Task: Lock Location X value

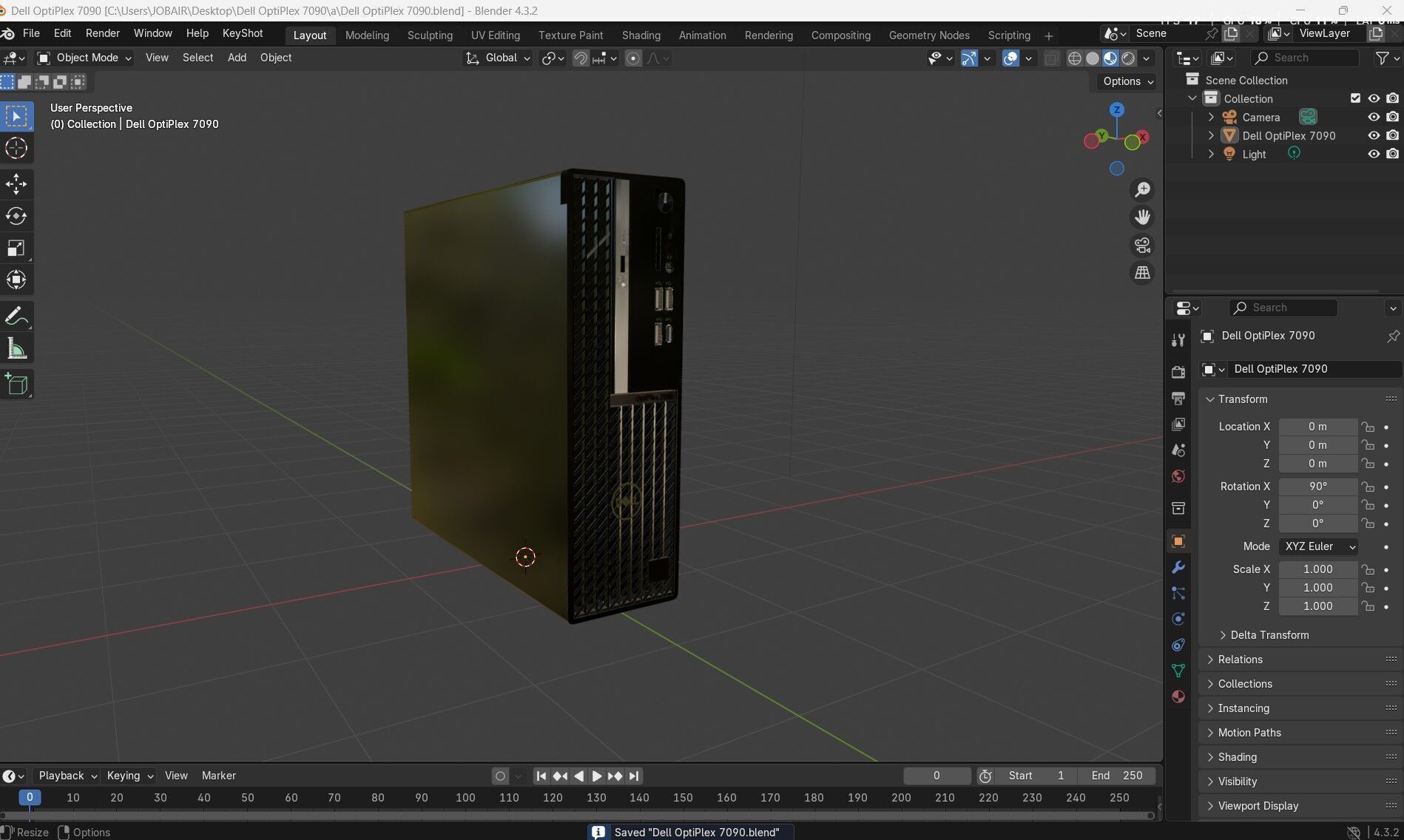Action: (x=1368, y=427)
